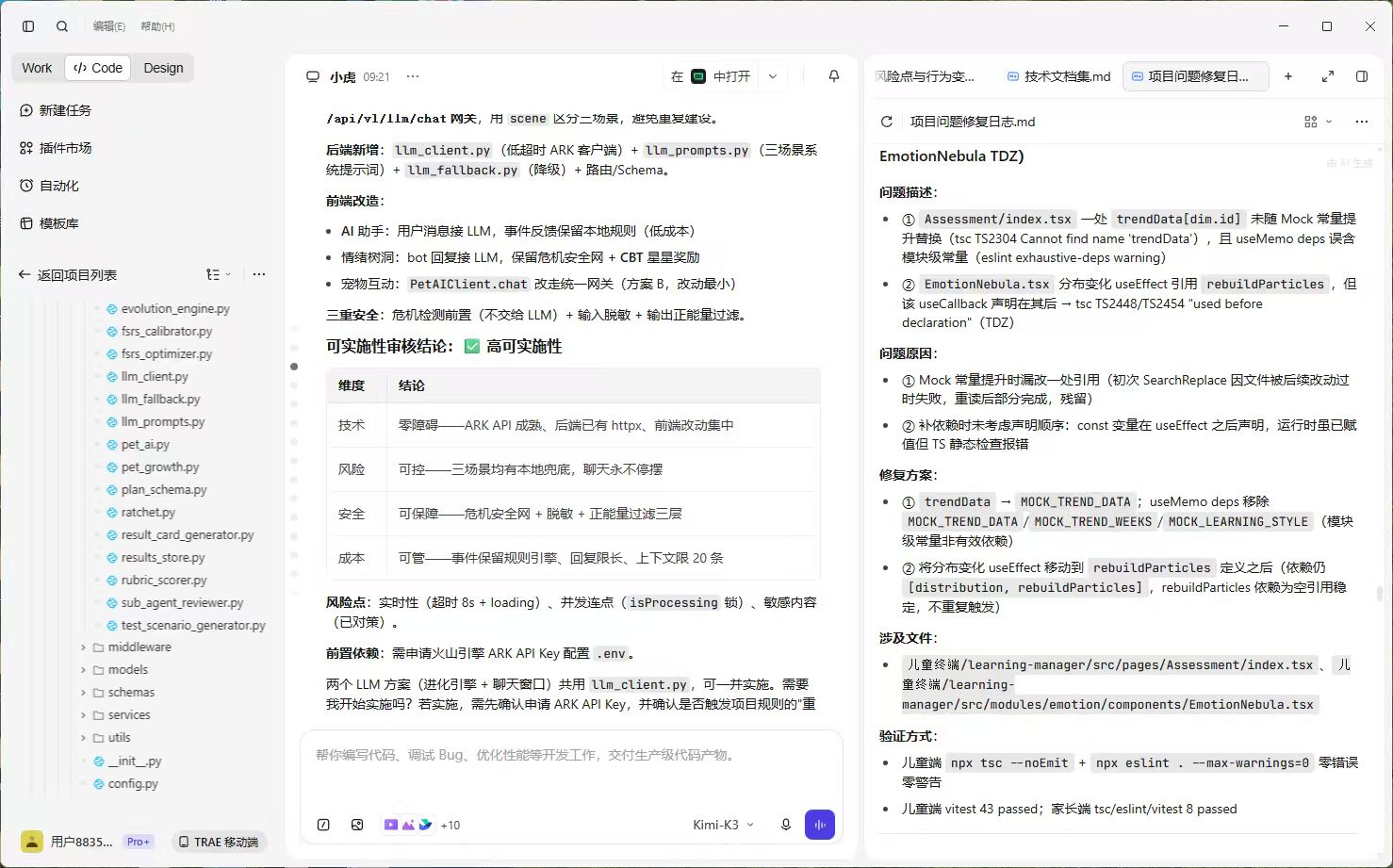Create a new task via 新建任务

pyautogui.click(x=57, y=110)
